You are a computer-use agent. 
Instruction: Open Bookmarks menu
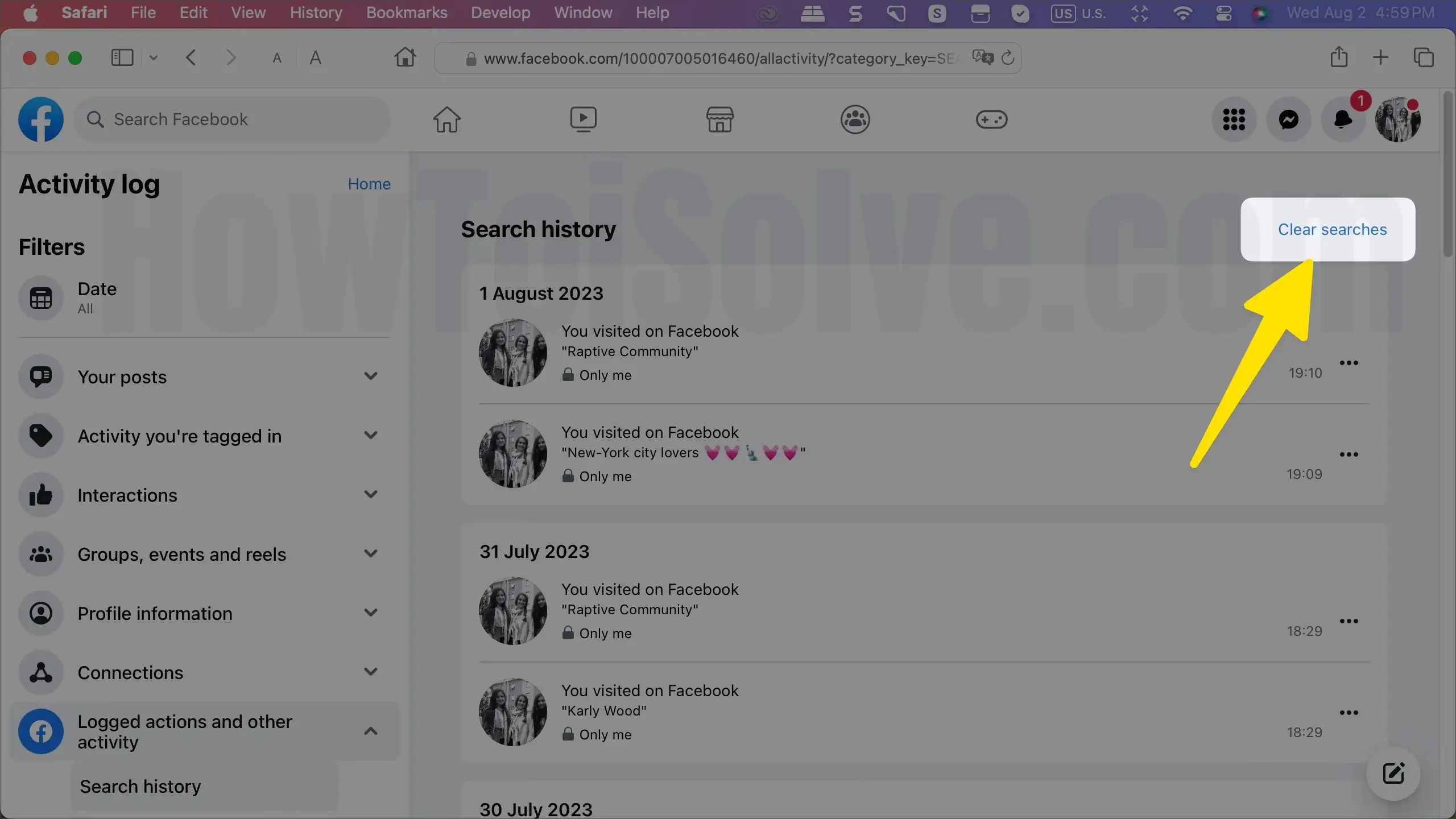point(407,13)
